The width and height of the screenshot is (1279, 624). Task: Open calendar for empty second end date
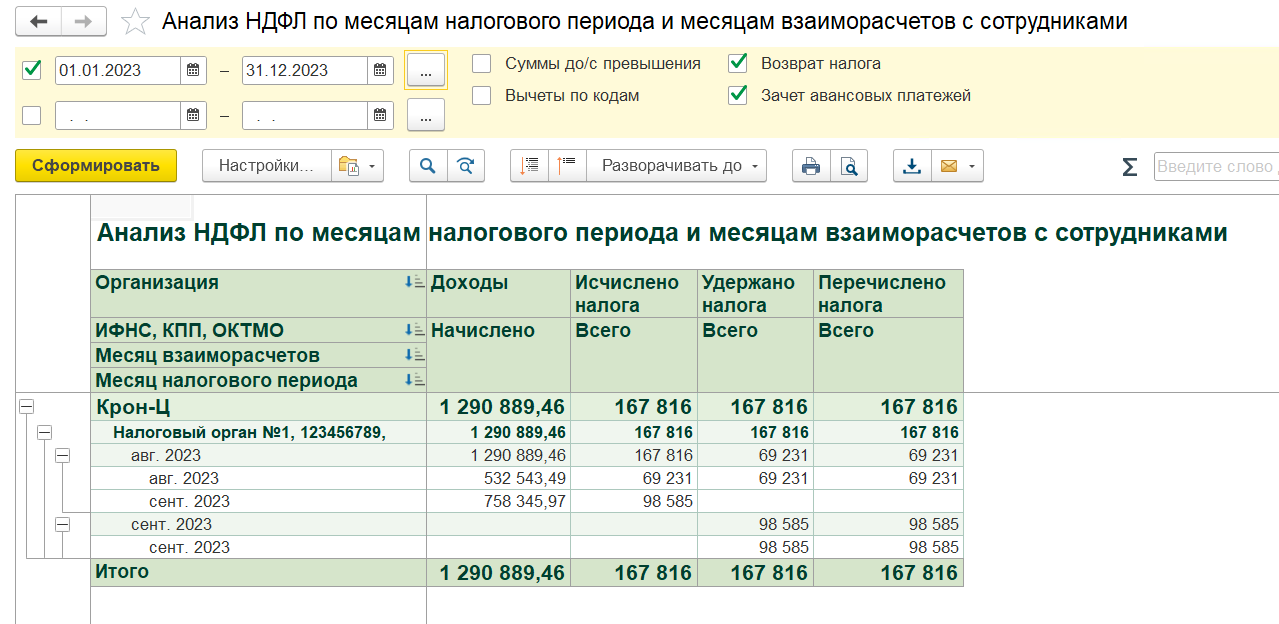click(x=380, y=116)
